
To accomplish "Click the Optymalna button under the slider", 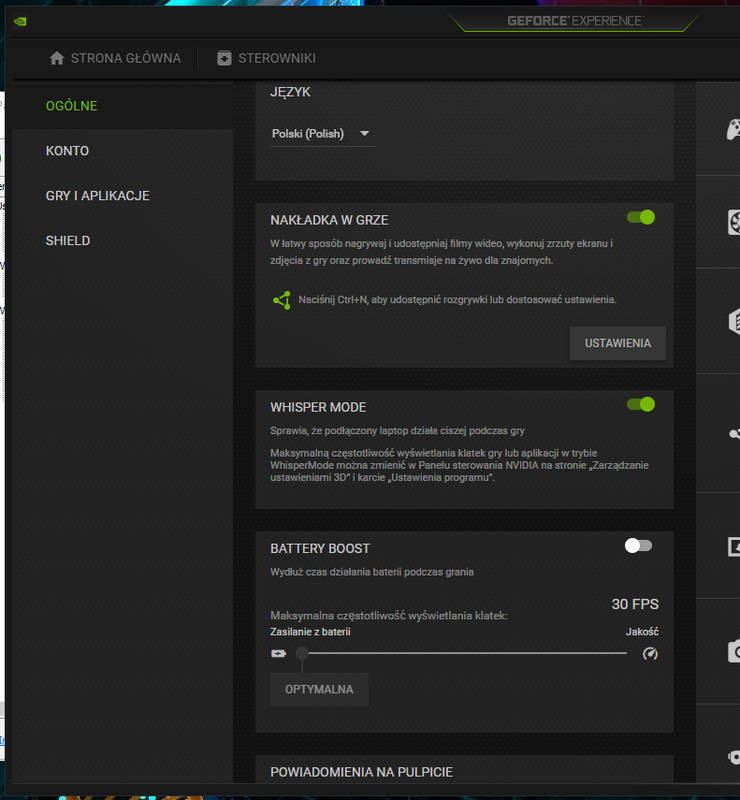I will 319,689.
